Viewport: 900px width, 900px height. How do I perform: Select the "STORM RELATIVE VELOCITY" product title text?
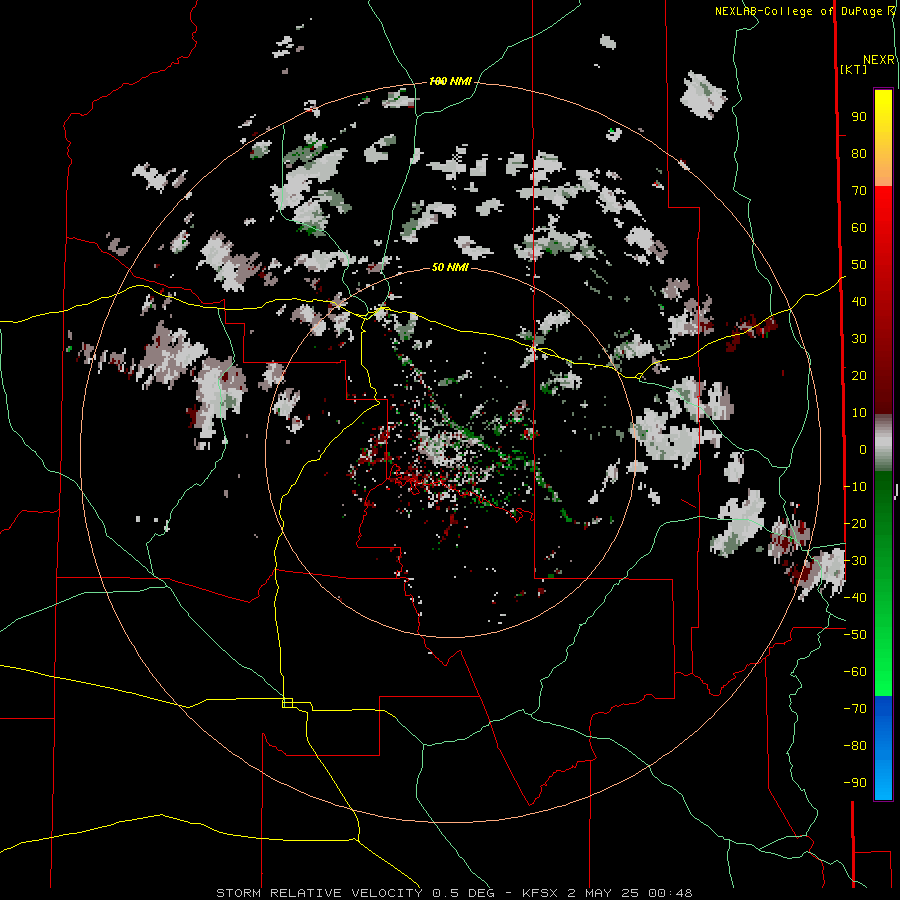[319, 893]
